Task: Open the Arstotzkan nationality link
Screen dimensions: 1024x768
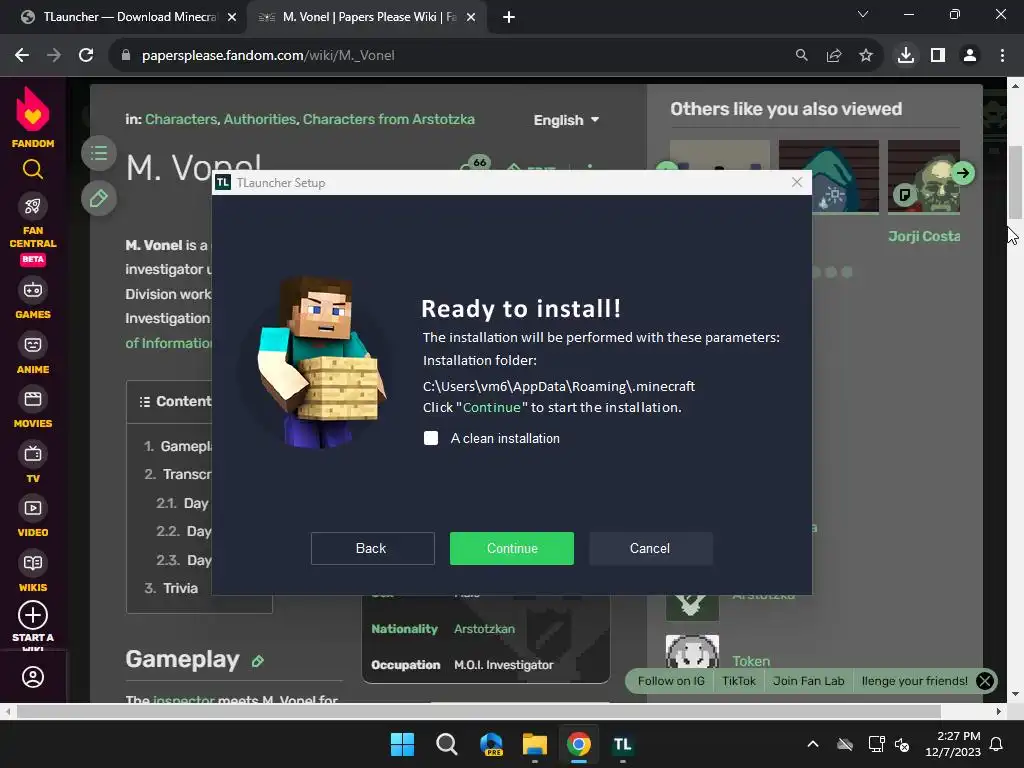Action: [x=485, y=629]
